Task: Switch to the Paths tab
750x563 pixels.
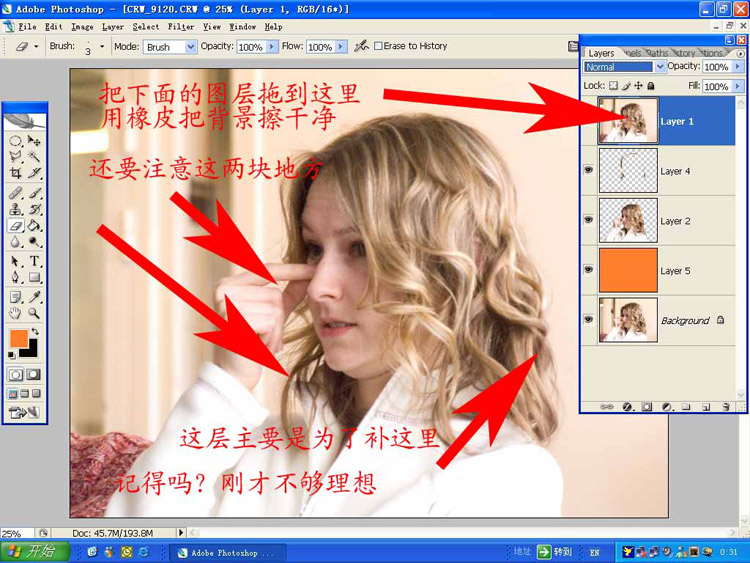Action: (x=658, y=53)
